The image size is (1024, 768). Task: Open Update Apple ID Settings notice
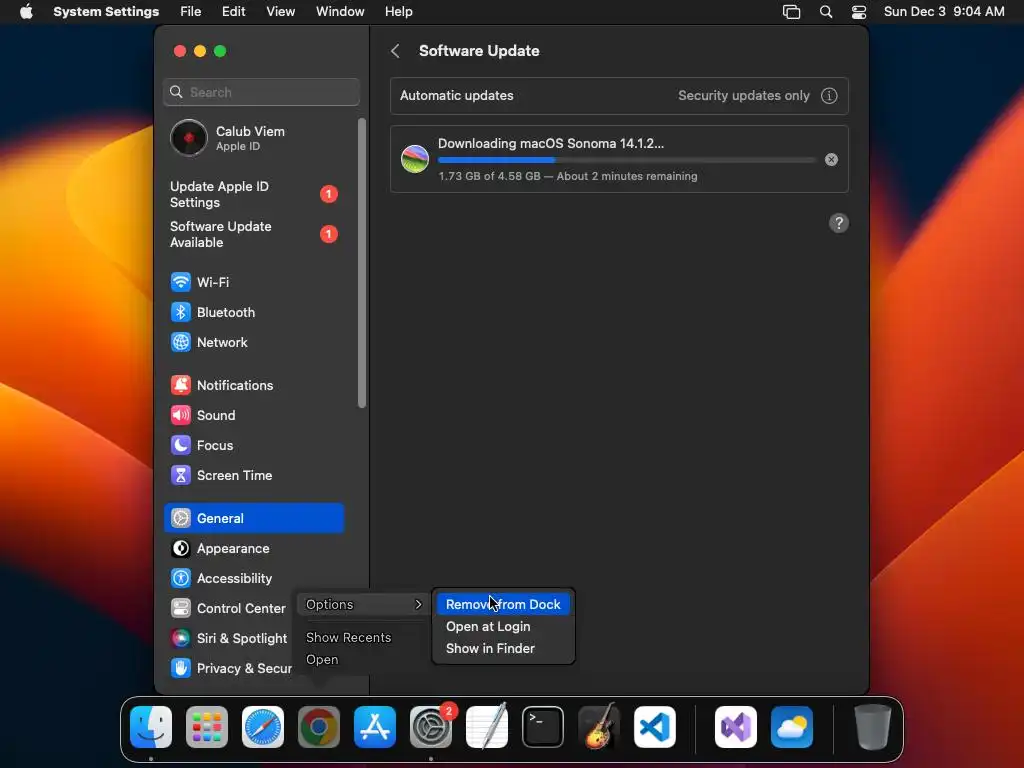click(x=255, y=195)
